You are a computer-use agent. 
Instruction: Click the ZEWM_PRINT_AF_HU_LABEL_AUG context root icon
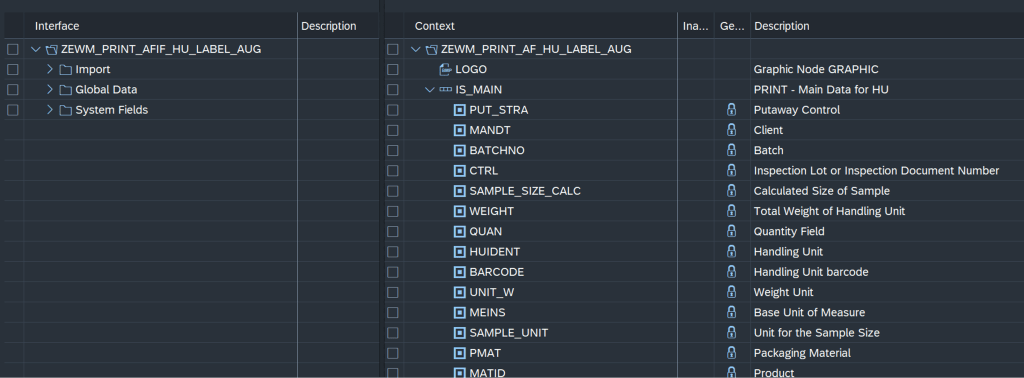coord(432,50)
